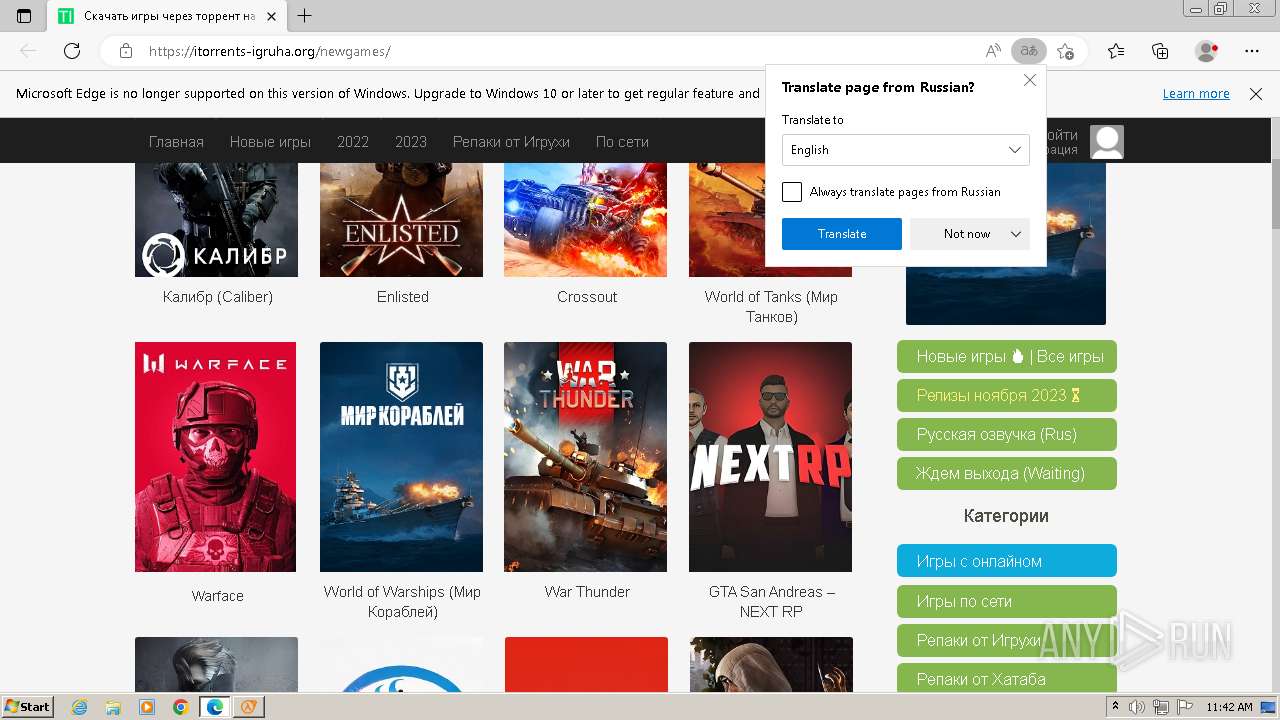Click the taskbar clock showing 11:42 AM
The image size is (1280, 720).
click(1229, 707)
